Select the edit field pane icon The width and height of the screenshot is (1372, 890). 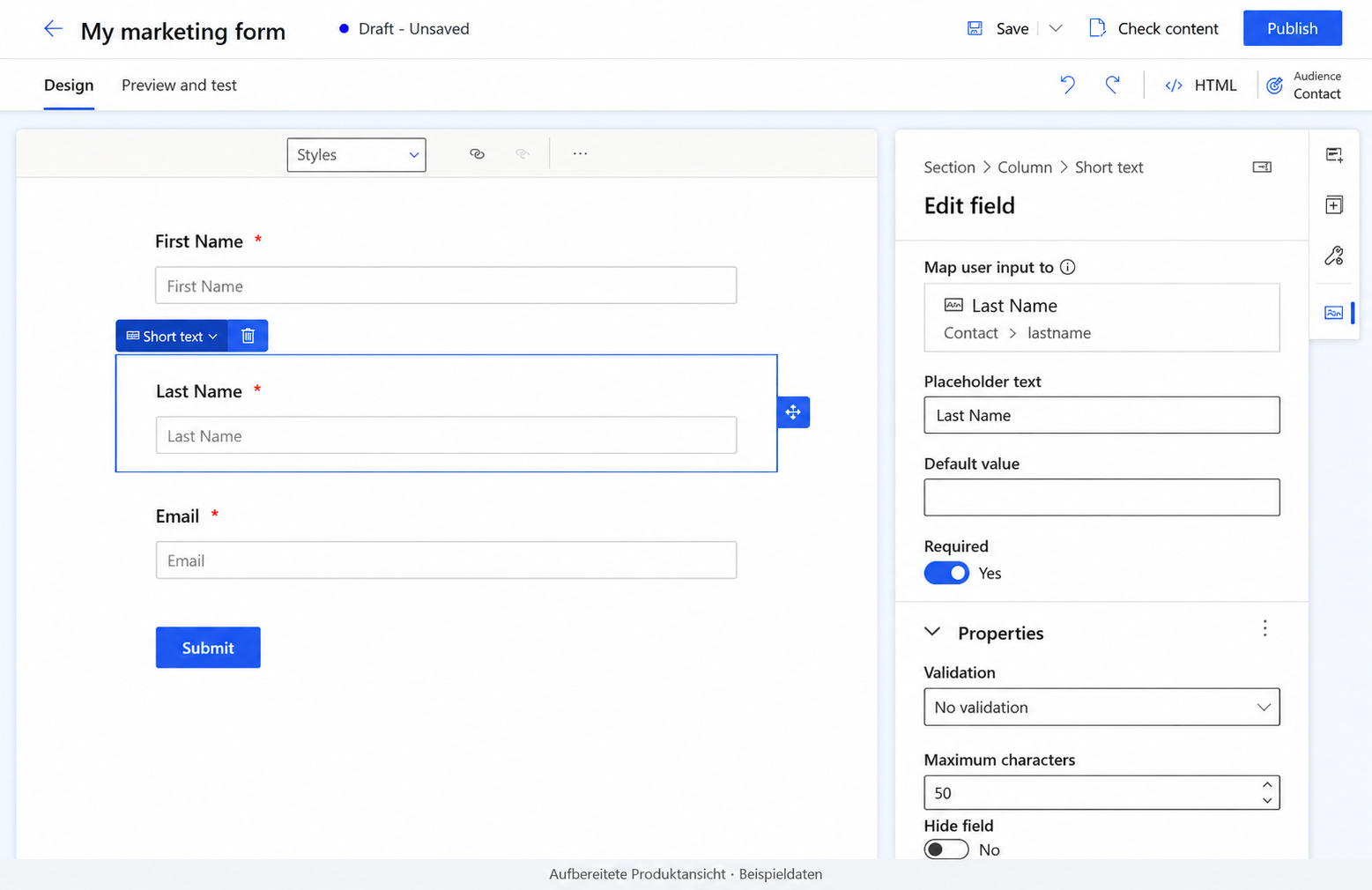point(1334,312)
